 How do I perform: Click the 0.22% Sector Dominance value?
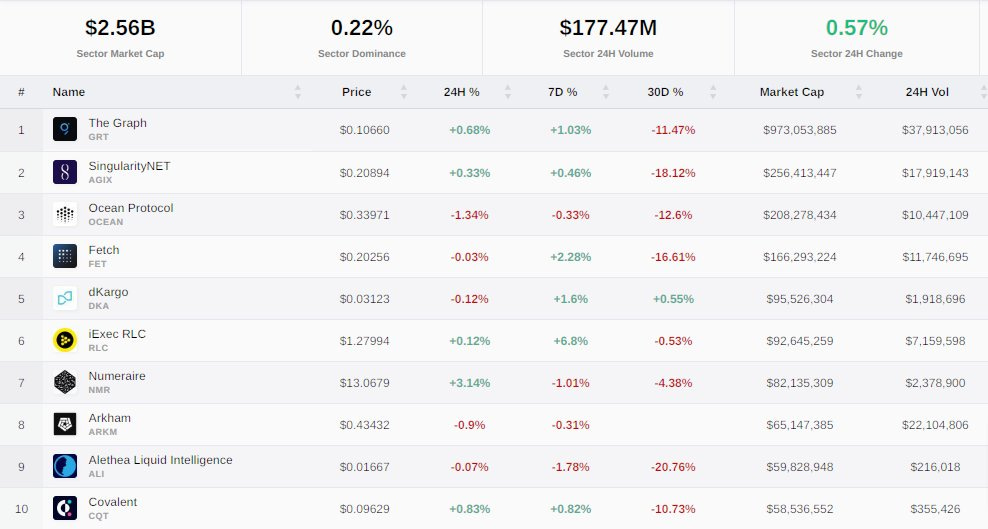point(362,28)
